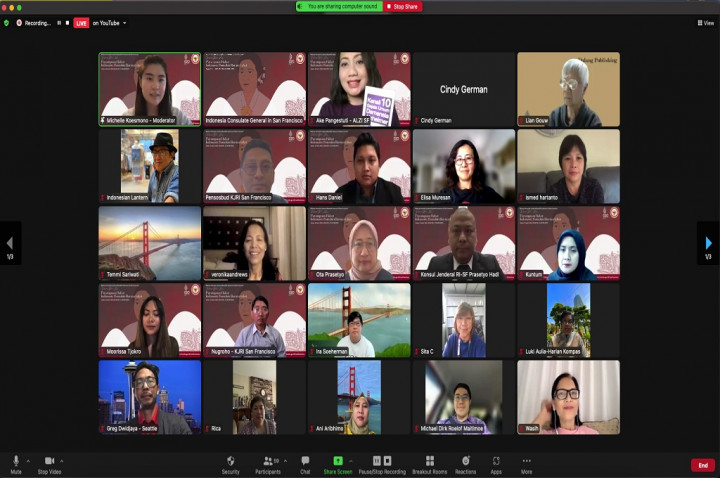
Task: Open Breakout Rooms
Action: point(429,462)
